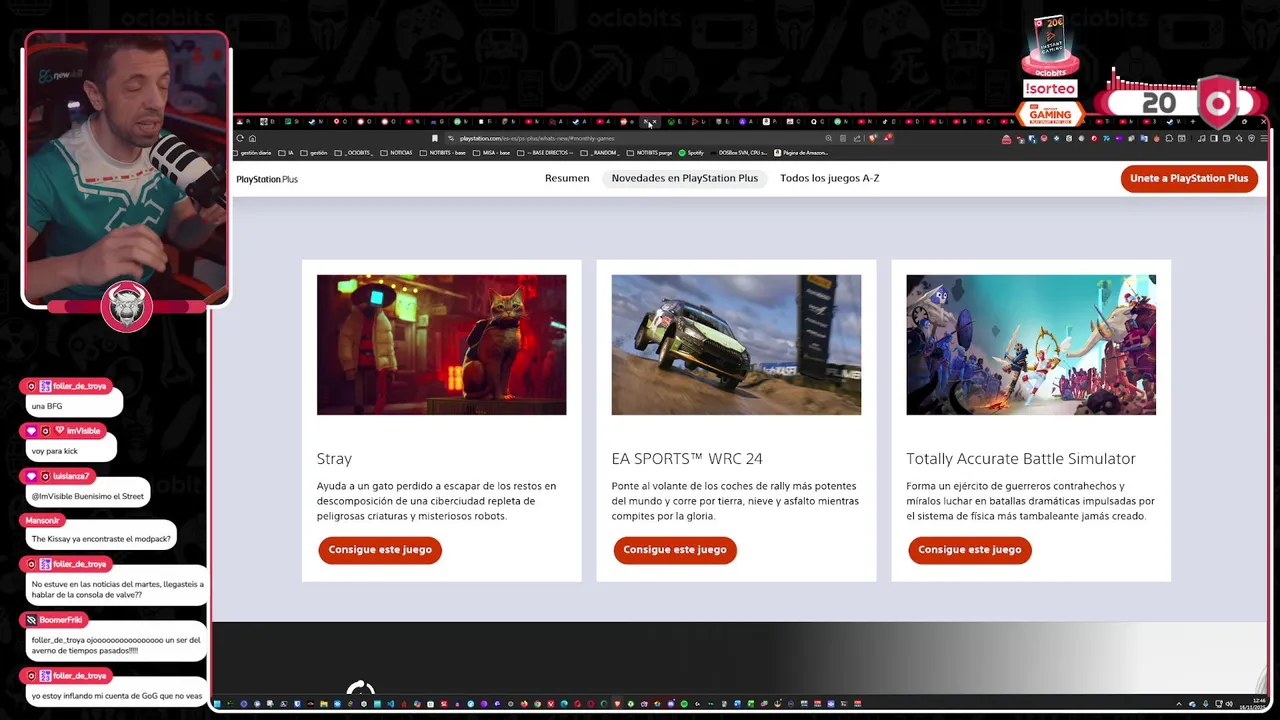Screen dimensions: 1280x720
Task: Open the 'NOTIBITS - base' bookmarks folder
Action: click(x=443, y=153)
